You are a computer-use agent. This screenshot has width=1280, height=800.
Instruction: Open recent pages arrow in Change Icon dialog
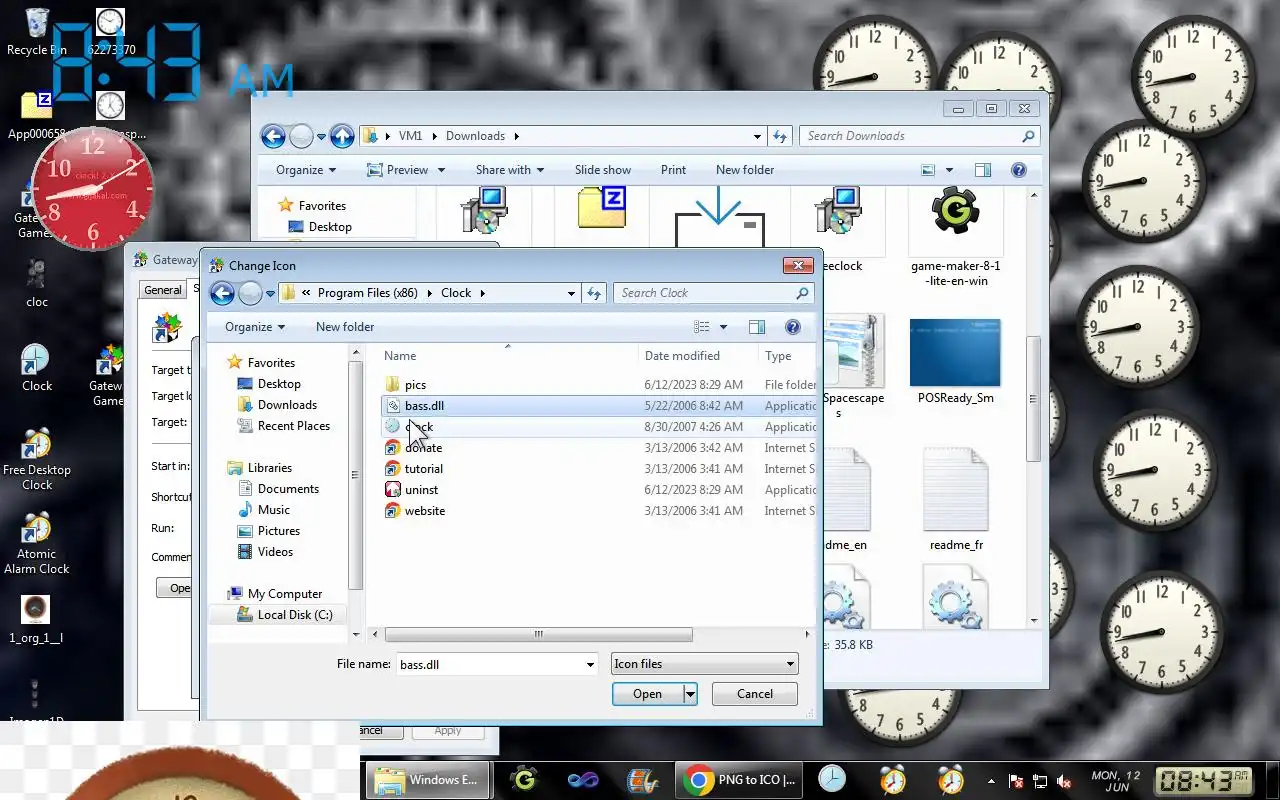point(269,293)
